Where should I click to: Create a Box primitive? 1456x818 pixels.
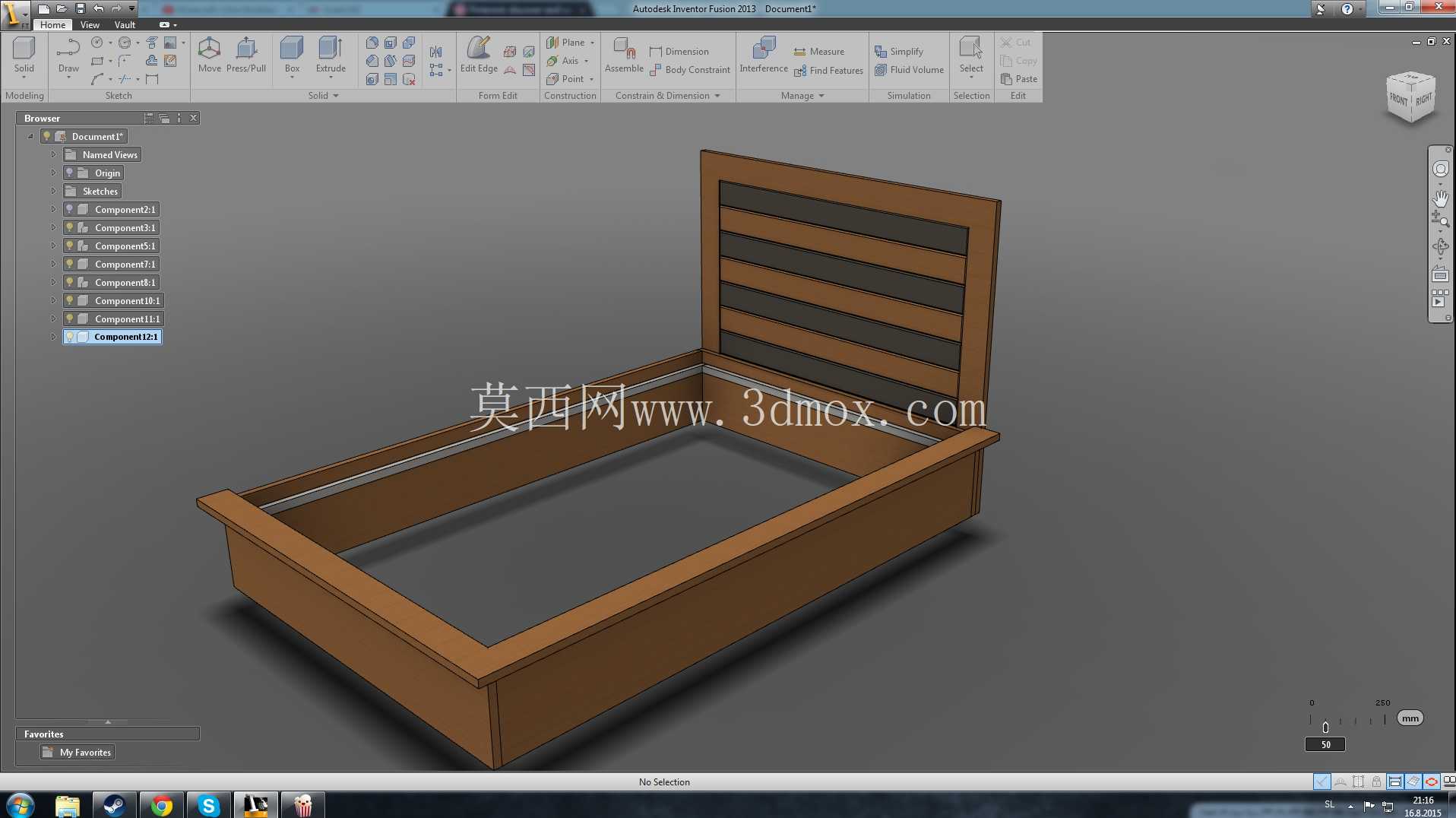(x=292, y=55)
